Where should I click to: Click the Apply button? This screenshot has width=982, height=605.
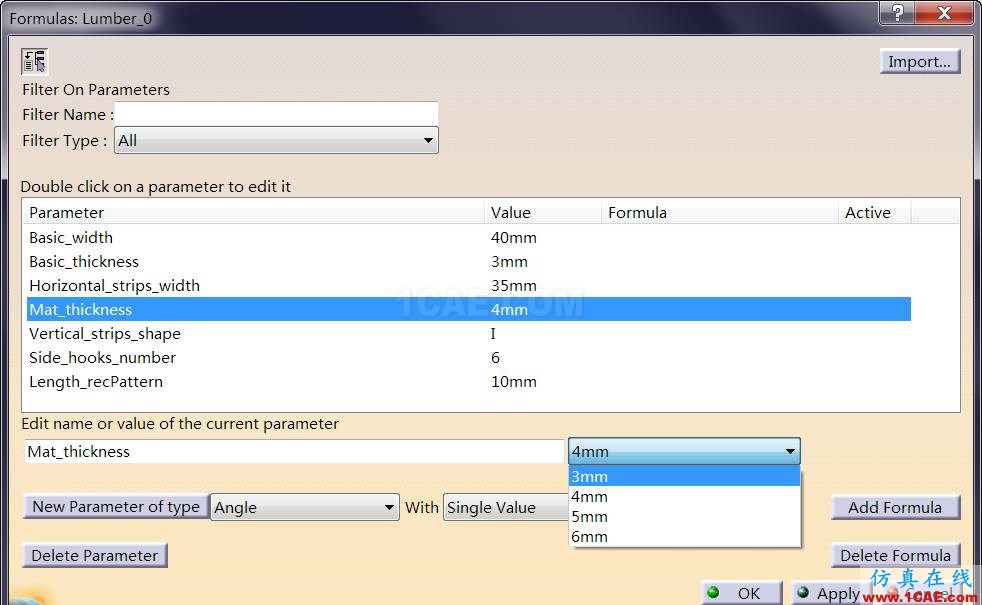coord(830,592)
